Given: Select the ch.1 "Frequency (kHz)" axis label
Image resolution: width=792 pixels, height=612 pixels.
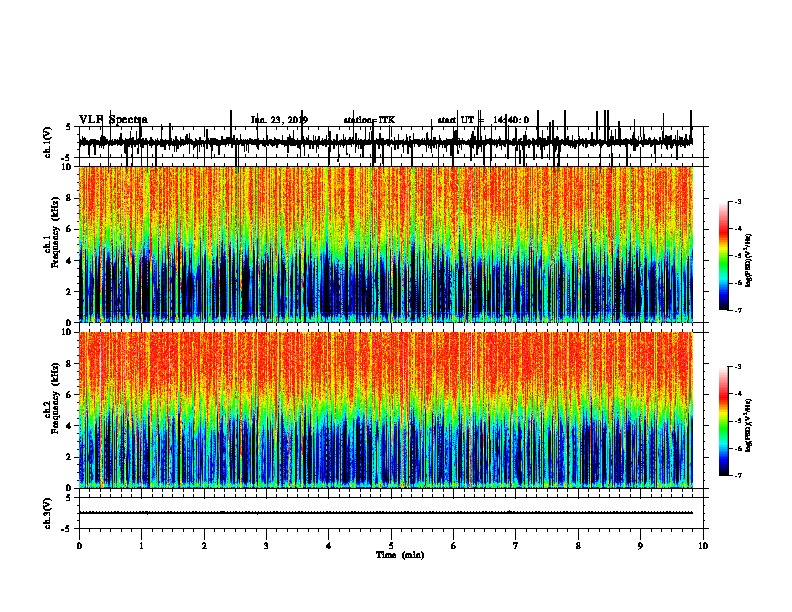Looking at the screenshot, I should (55, 233).
